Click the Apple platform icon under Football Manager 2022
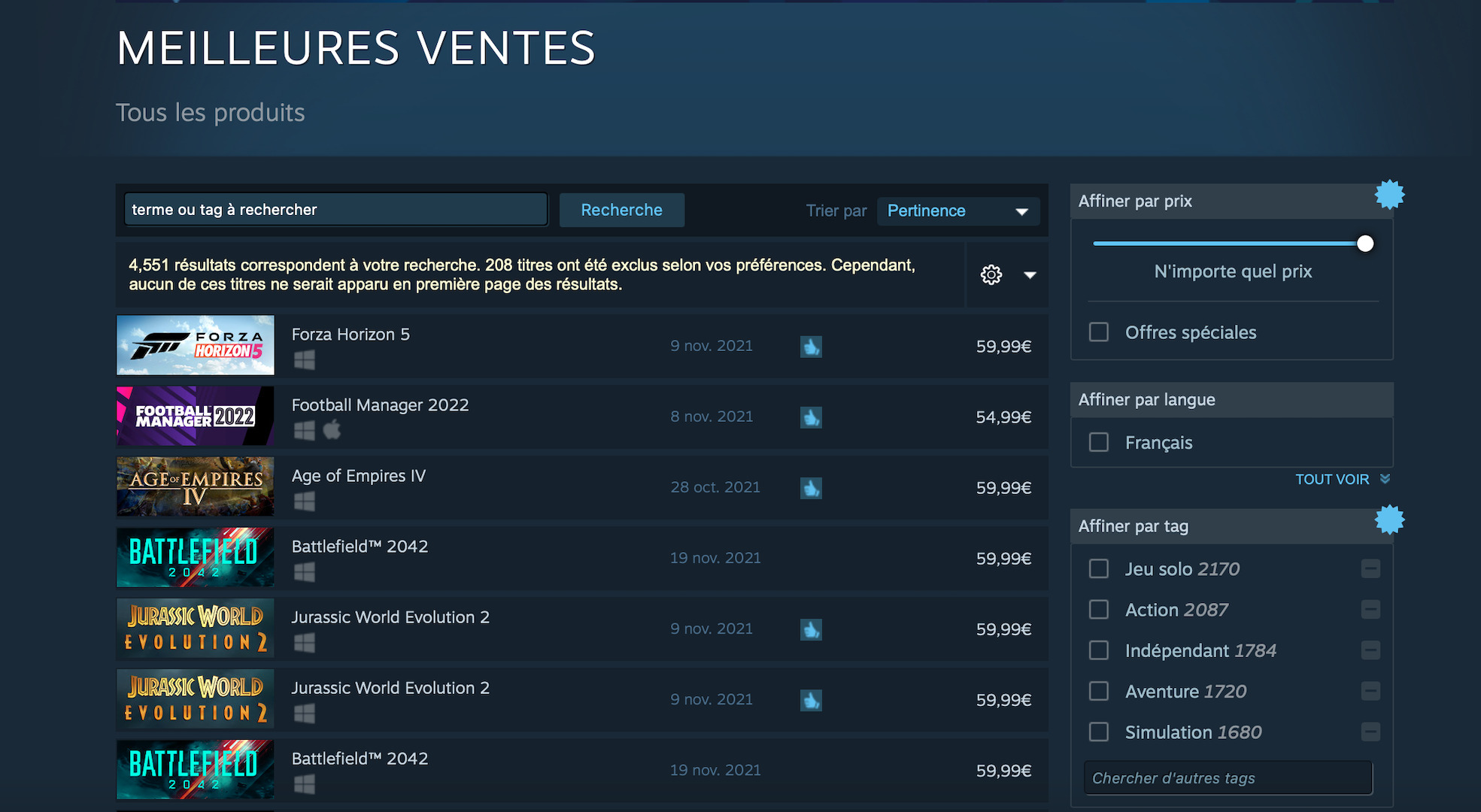The width and height of the screenshot is (1481, 812). [332, 430]
